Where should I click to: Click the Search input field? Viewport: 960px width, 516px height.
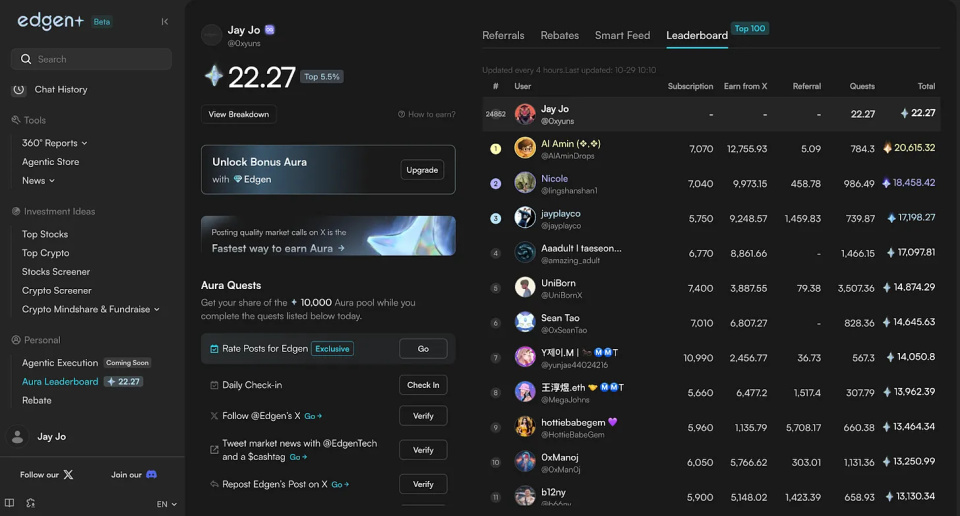(91, 59)
